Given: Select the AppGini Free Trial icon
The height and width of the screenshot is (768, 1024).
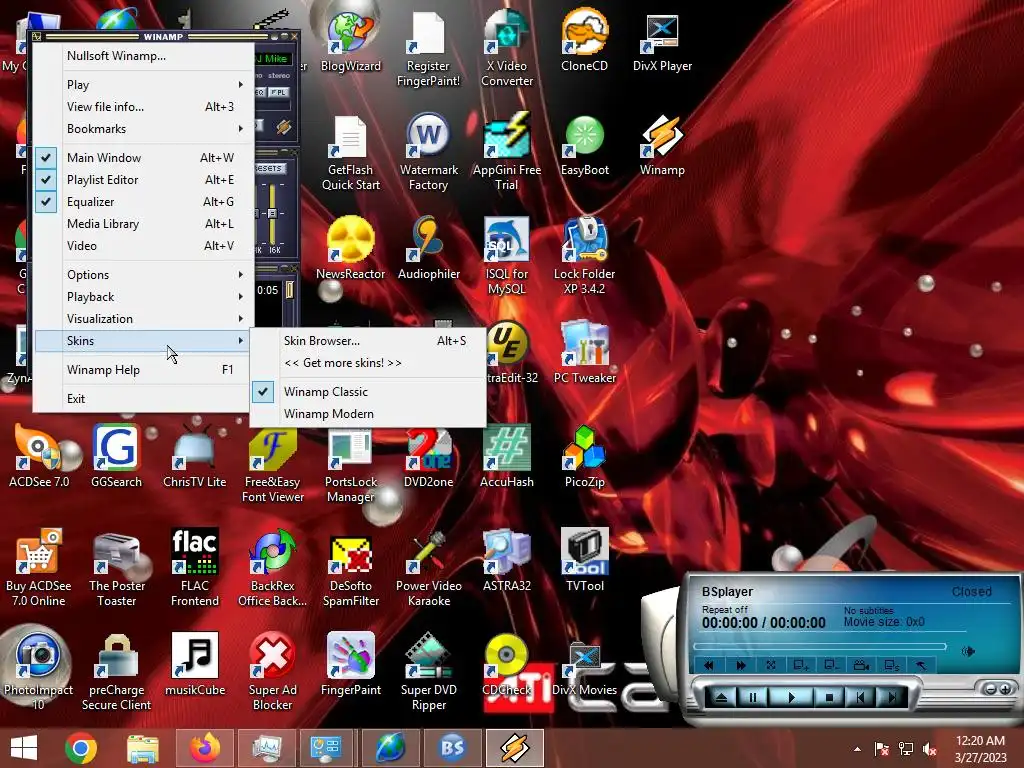Looking at the screenshot, I should [507, 152].
